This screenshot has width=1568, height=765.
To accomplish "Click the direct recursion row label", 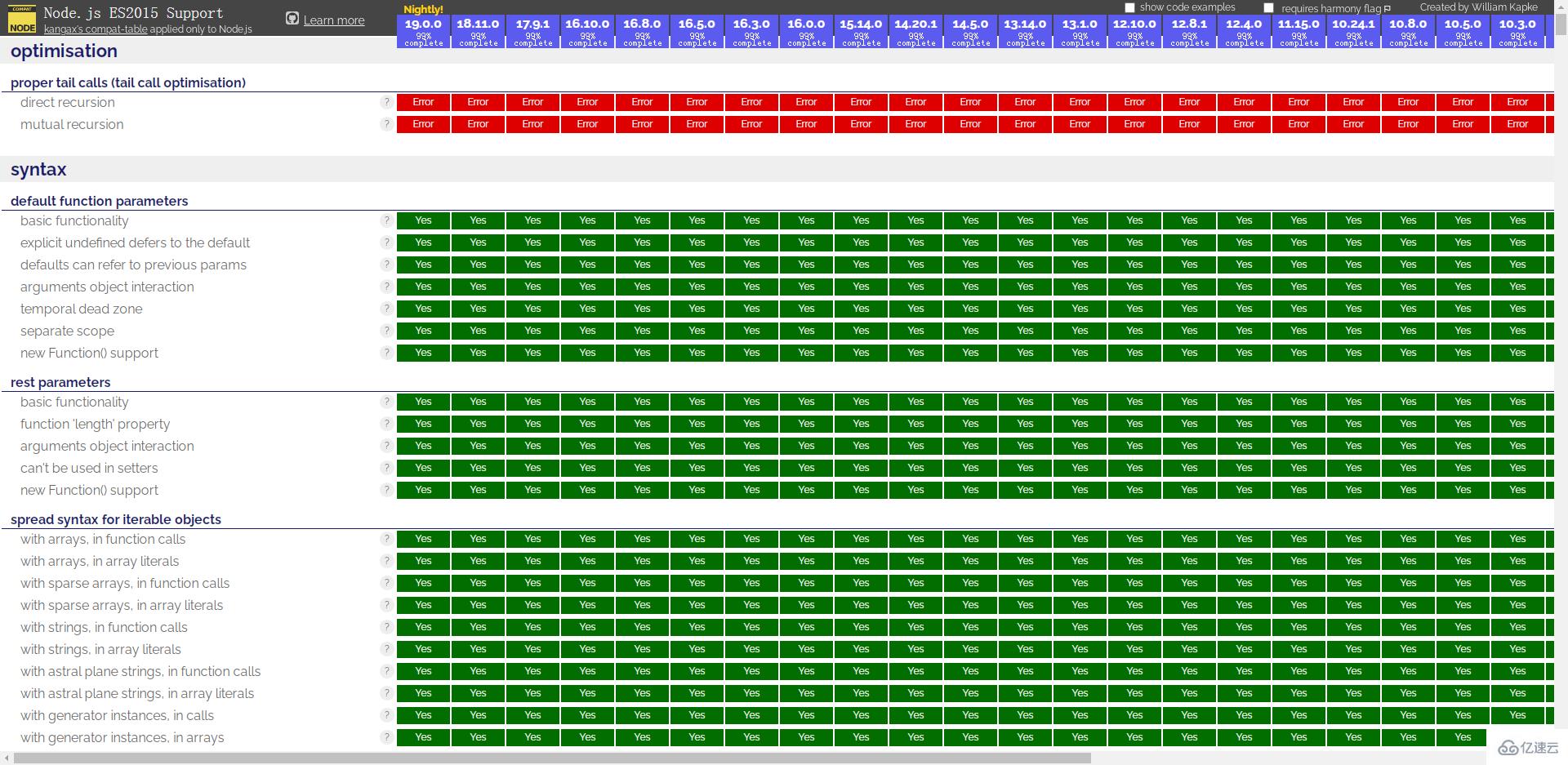I will click(x=68, y=102).
